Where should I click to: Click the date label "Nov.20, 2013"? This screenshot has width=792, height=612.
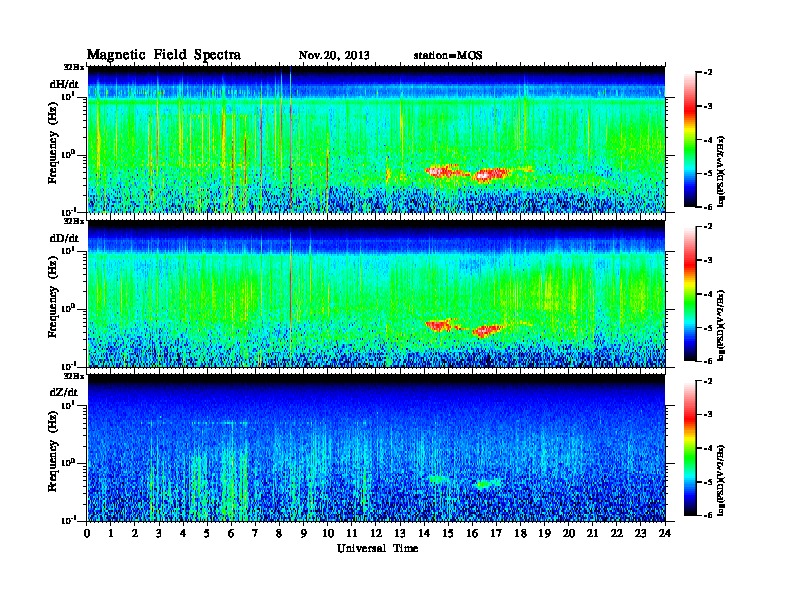(x=334, y=56)
